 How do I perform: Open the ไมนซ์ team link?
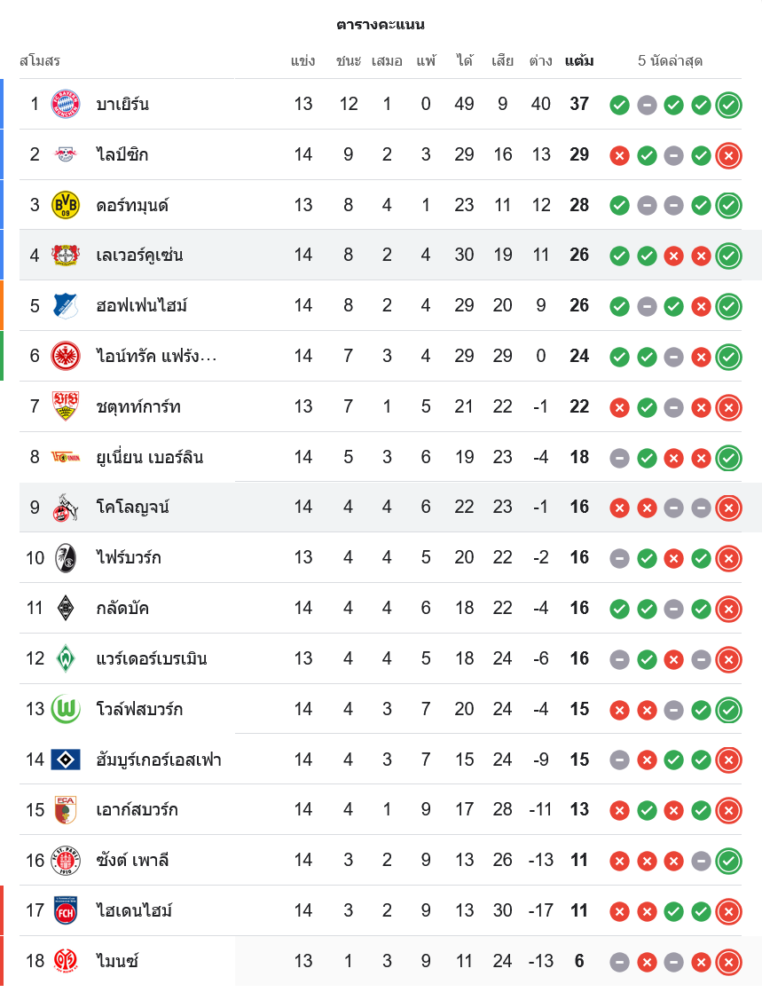[x=117, y=961]
